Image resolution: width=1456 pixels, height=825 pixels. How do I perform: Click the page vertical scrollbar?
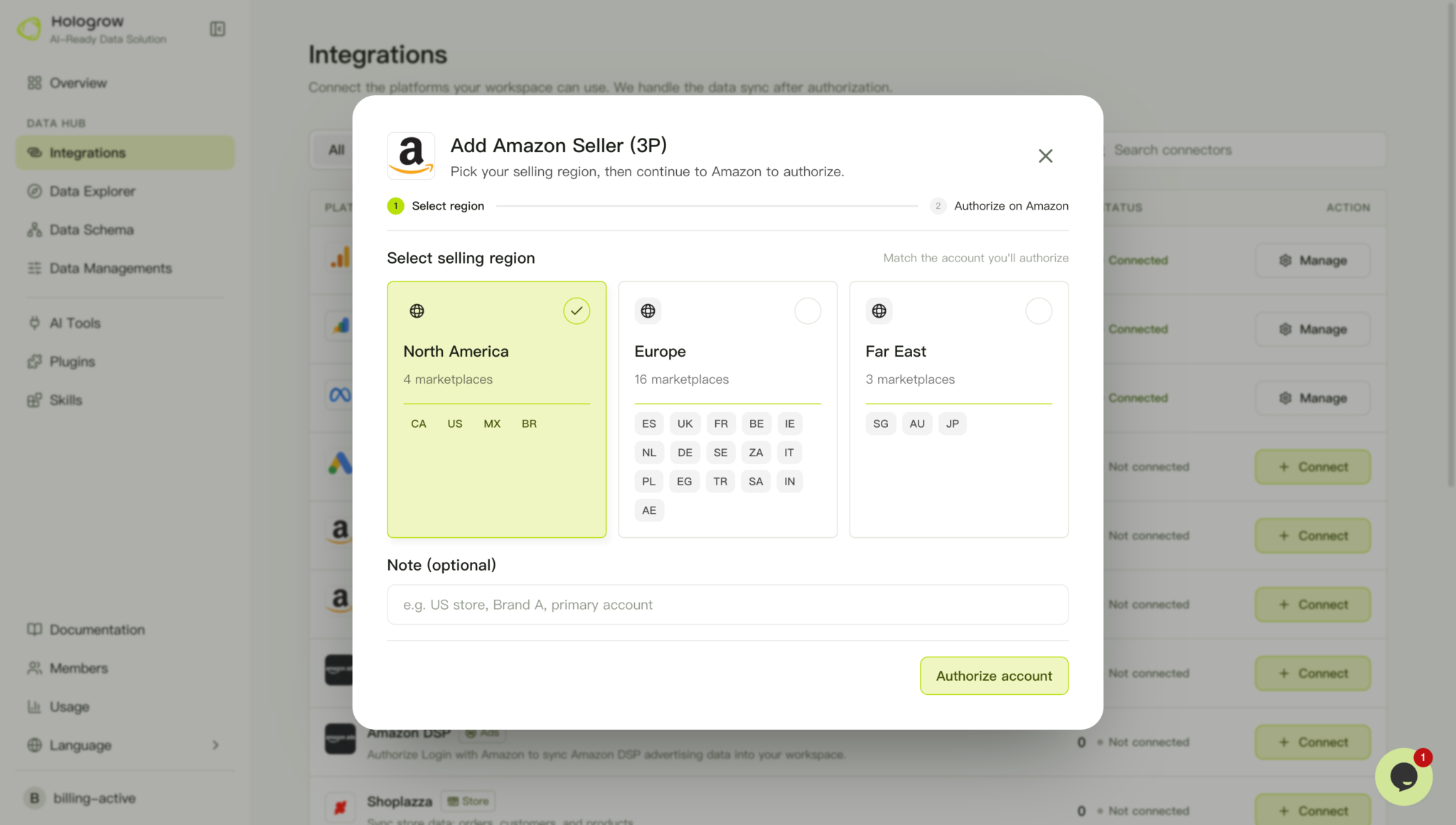coord(1451,245)
